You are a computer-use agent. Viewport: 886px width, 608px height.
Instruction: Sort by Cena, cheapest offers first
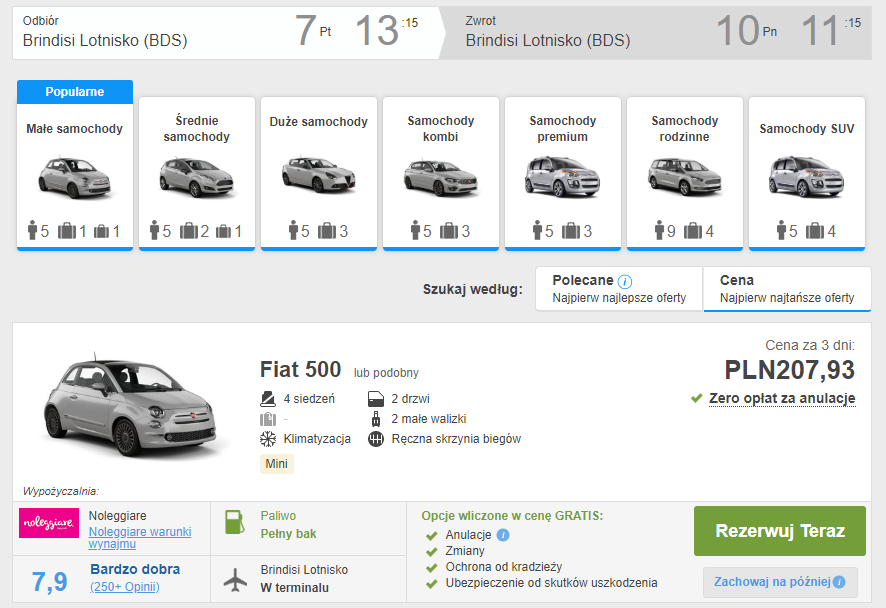click(x=787, y=289)
